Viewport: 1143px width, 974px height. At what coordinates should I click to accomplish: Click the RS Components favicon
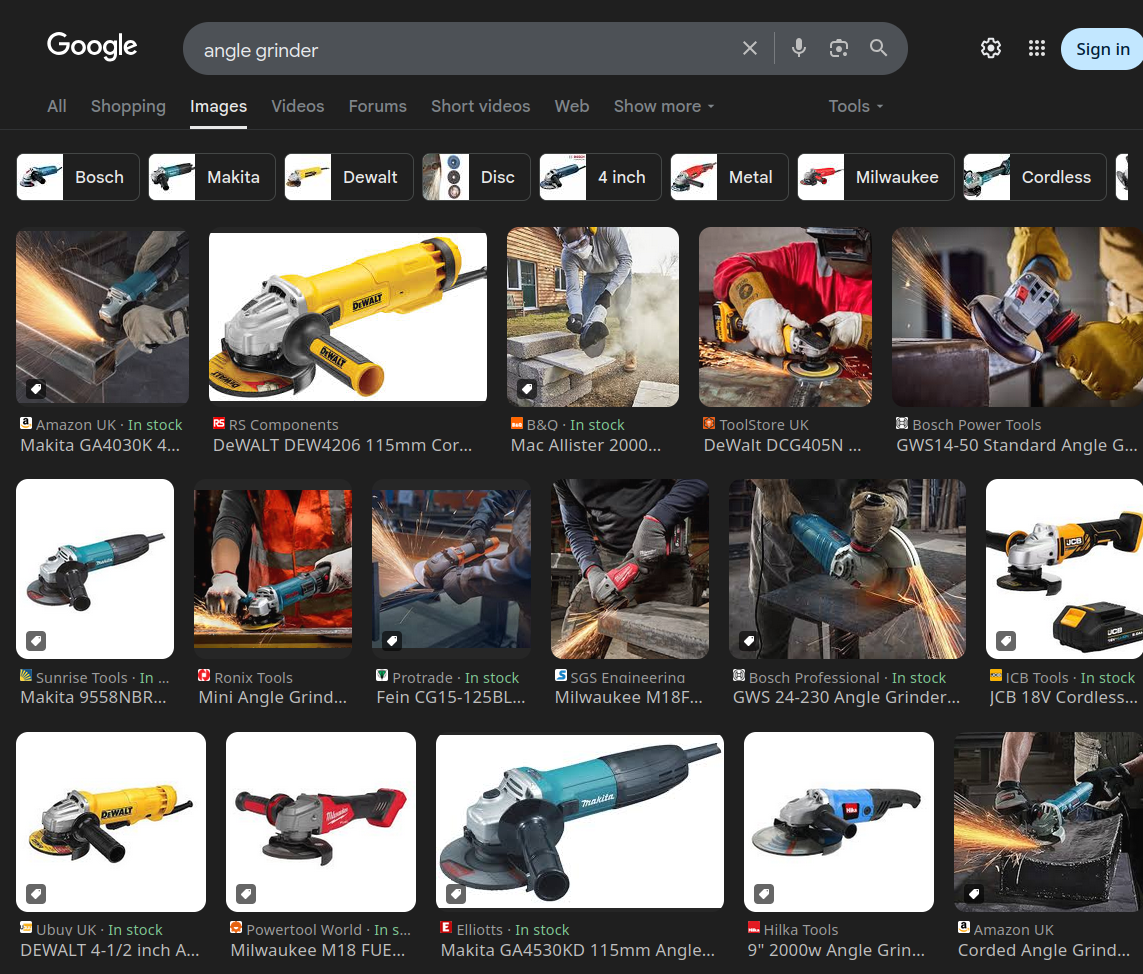219,423
